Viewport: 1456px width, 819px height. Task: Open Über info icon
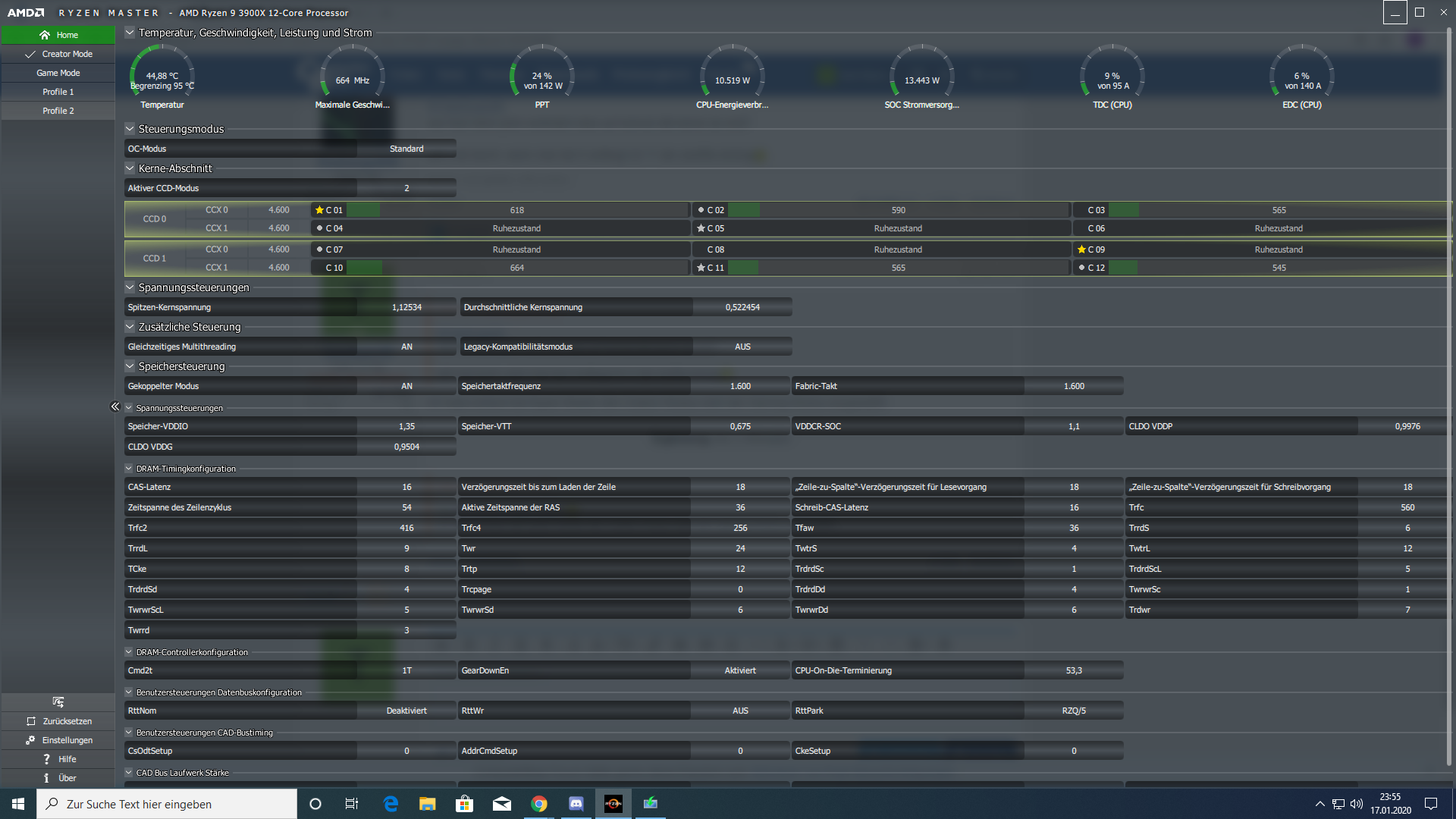pyautogui.click(x=46, y=778)
